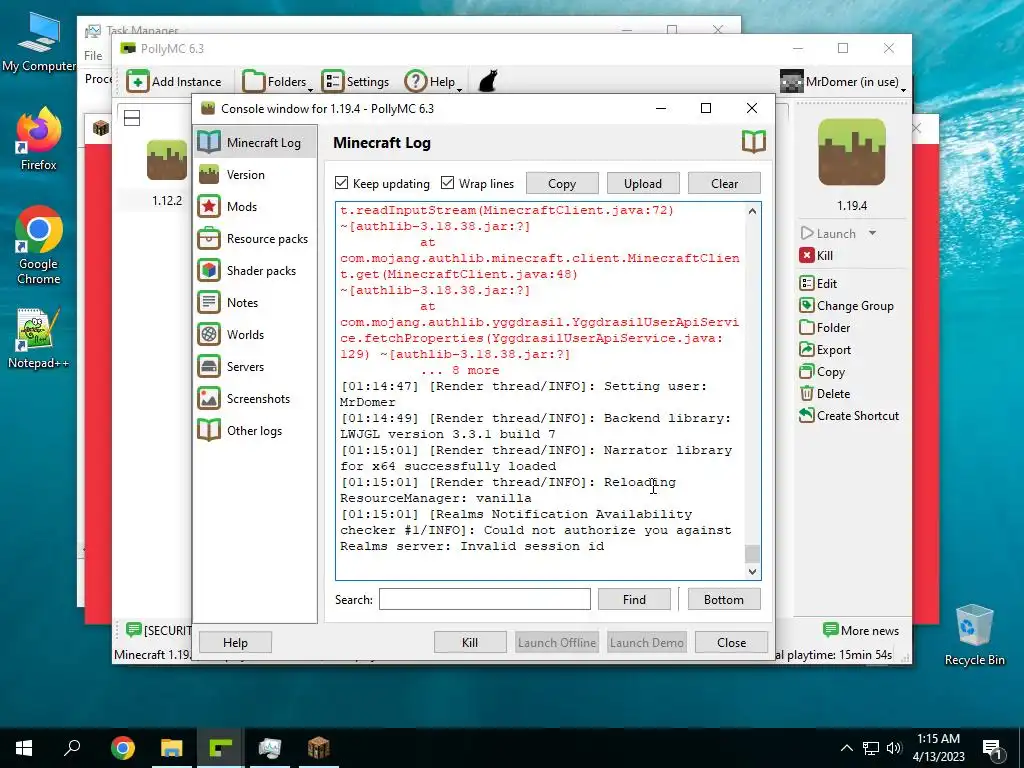Click PollyMC icon in taskbar
Image resolution: width=1024 pixels, height=768 pixels.
tap(221, 748)
